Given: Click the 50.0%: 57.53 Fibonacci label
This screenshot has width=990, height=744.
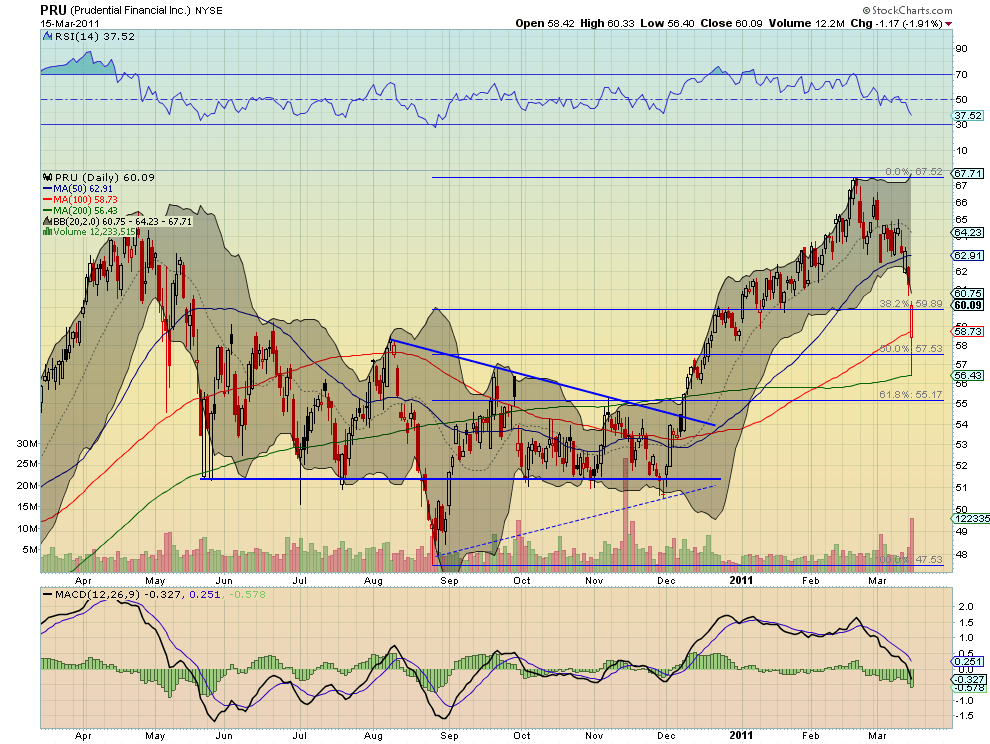Looking at the screenshot, I should (x=911, y=349).
